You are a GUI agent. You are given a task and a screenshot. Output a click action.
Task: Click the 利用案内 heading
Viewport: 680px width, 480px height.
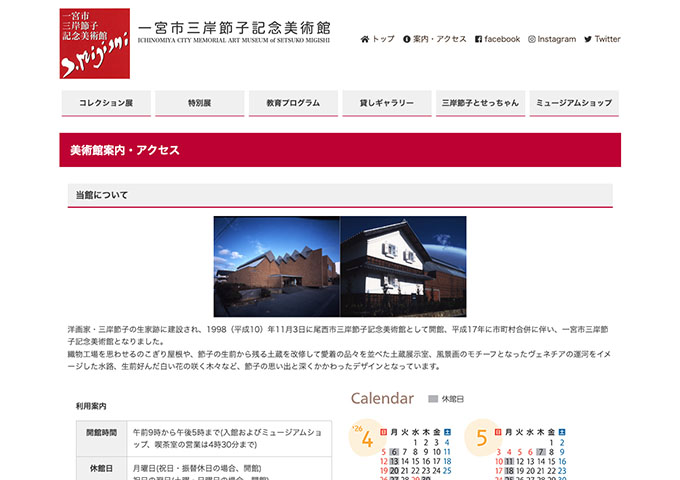pyautogui.click(x=91, y=406)
